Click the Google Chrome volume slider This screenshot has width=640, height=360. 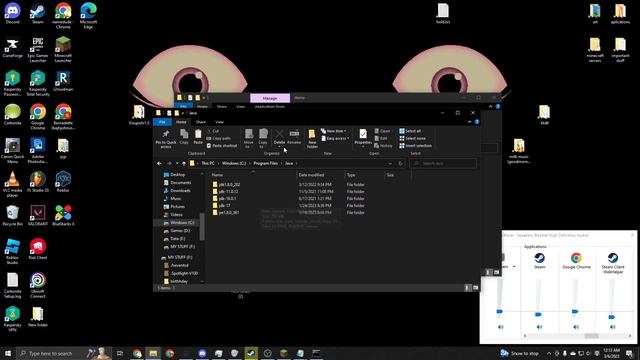[x=575, y=311]
